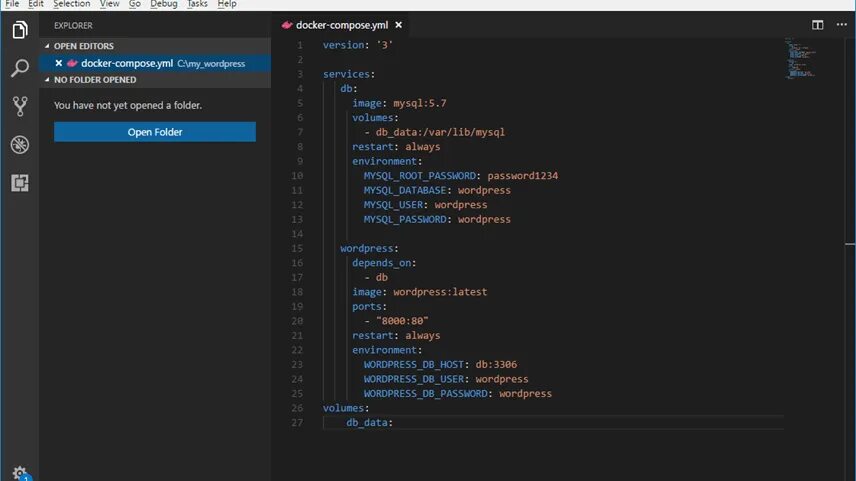The image size is (856, 481).
Task: Click the 'volumes:' key on line 26
Action: pyautogui.click(x=346, y=408)
